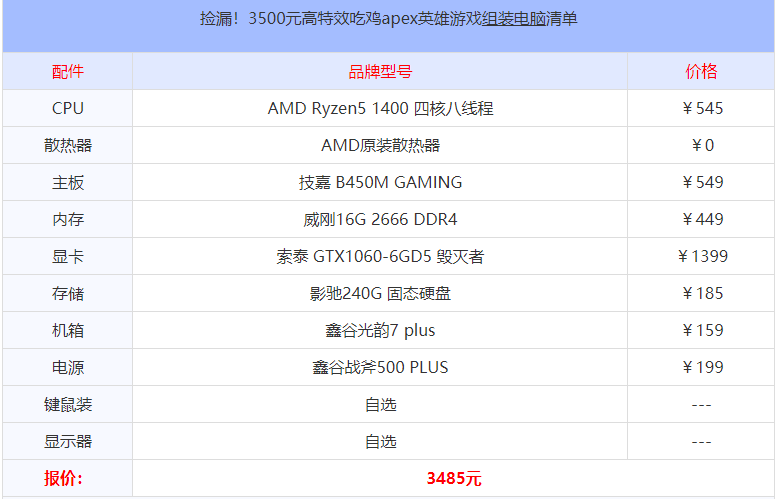Screen dimensions: 777x499
Task: Select 技嘉 B450M GAMING cell
Action: coord(380,182)
